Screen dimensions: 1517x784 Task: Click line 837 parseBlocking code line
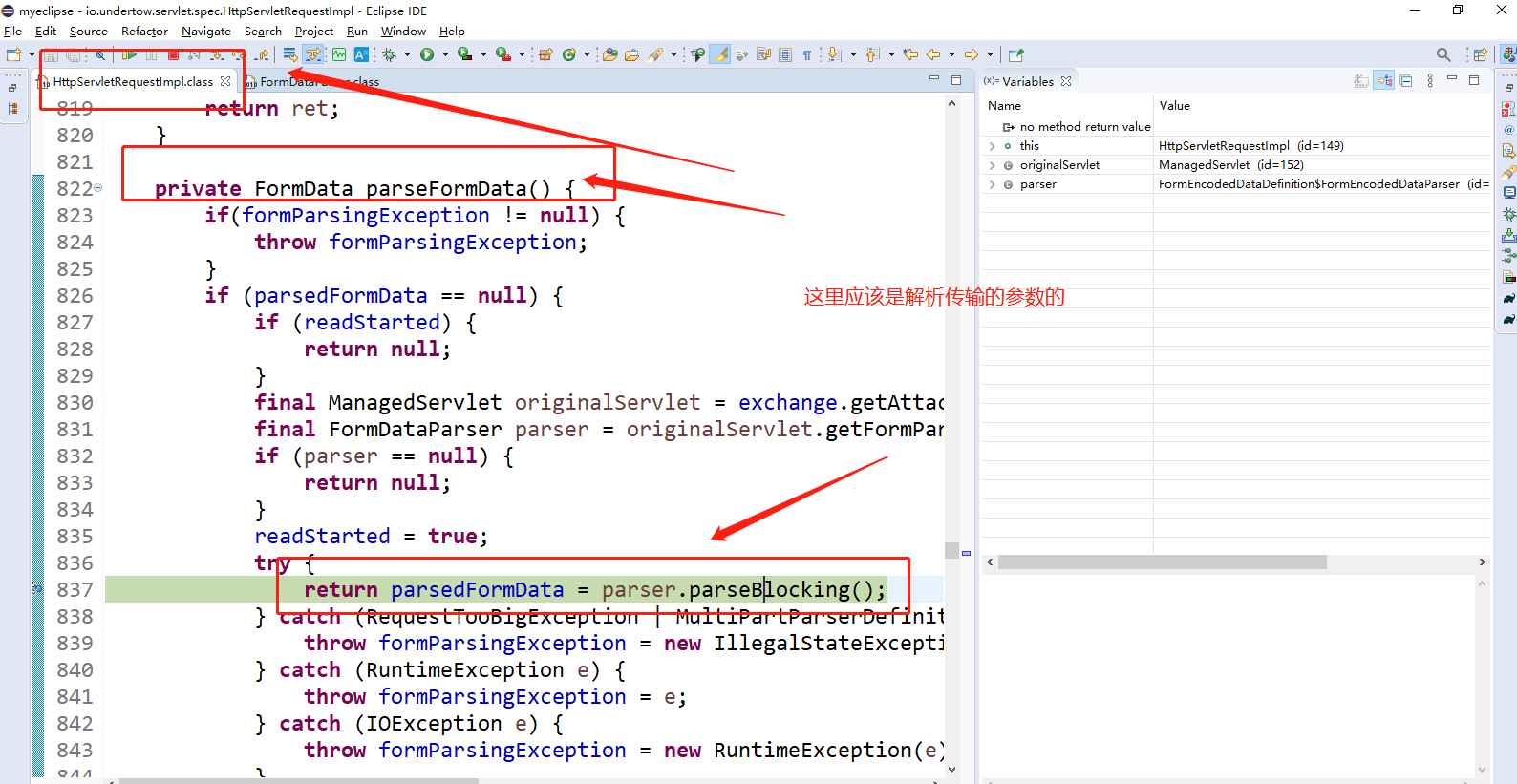pos(594,590)
